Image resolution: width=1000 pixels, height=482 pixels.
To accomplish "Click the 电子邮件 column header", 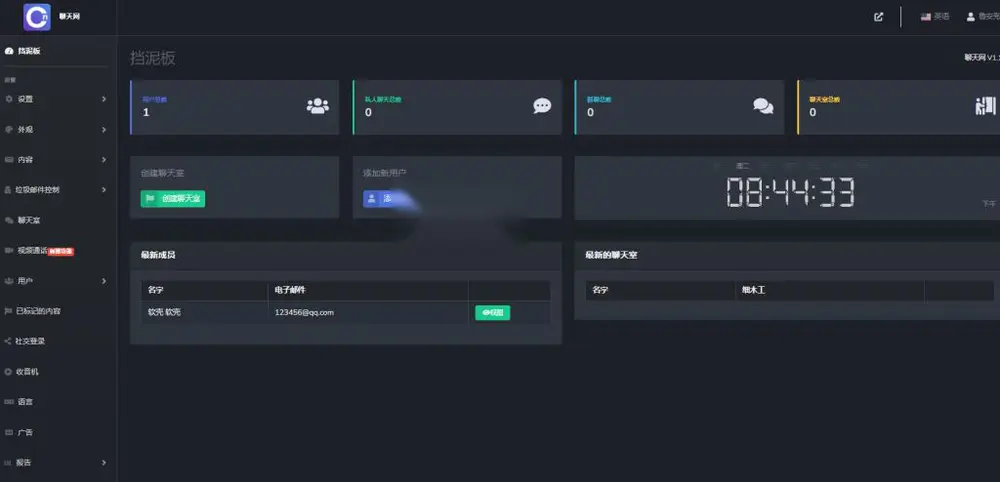I will [290, 291].
